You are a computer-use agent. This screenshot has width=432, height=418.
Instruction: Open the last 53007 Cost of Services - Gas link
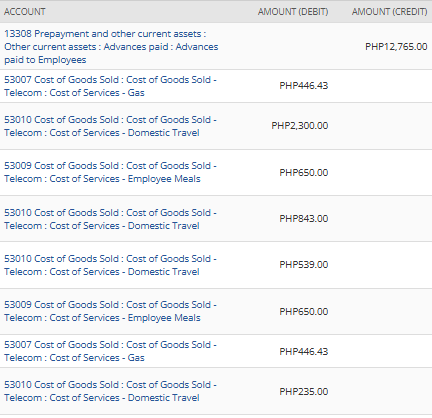(110, 351)
